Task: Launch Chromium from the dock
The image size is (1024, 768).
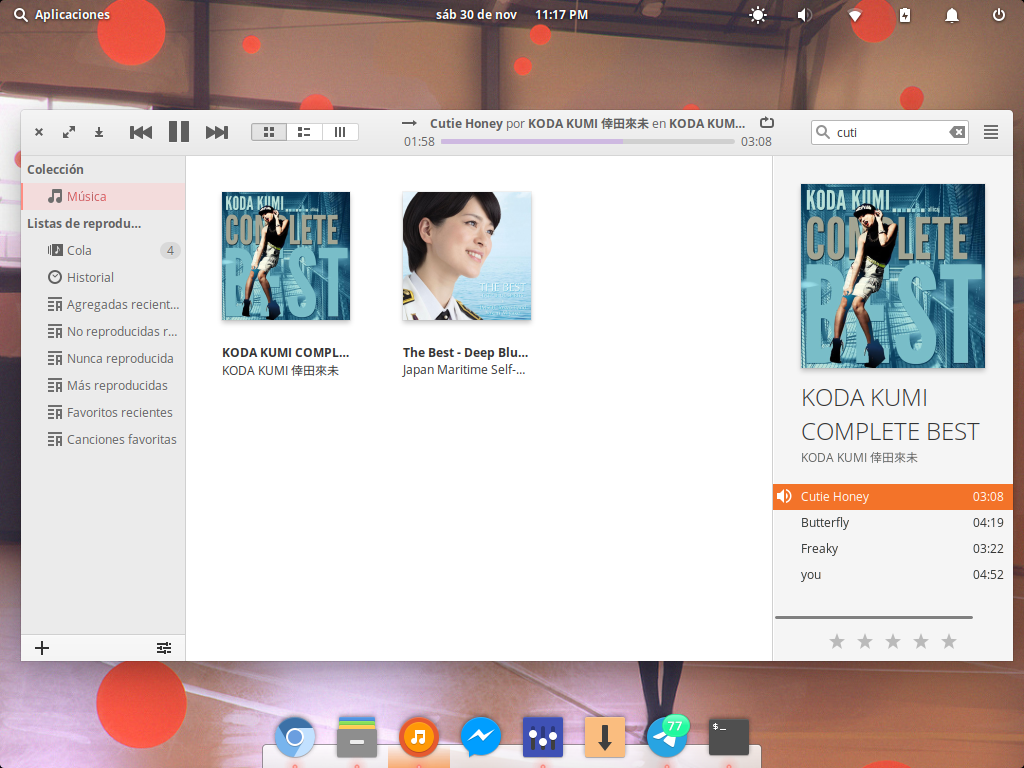Action: tap(295, 738)
